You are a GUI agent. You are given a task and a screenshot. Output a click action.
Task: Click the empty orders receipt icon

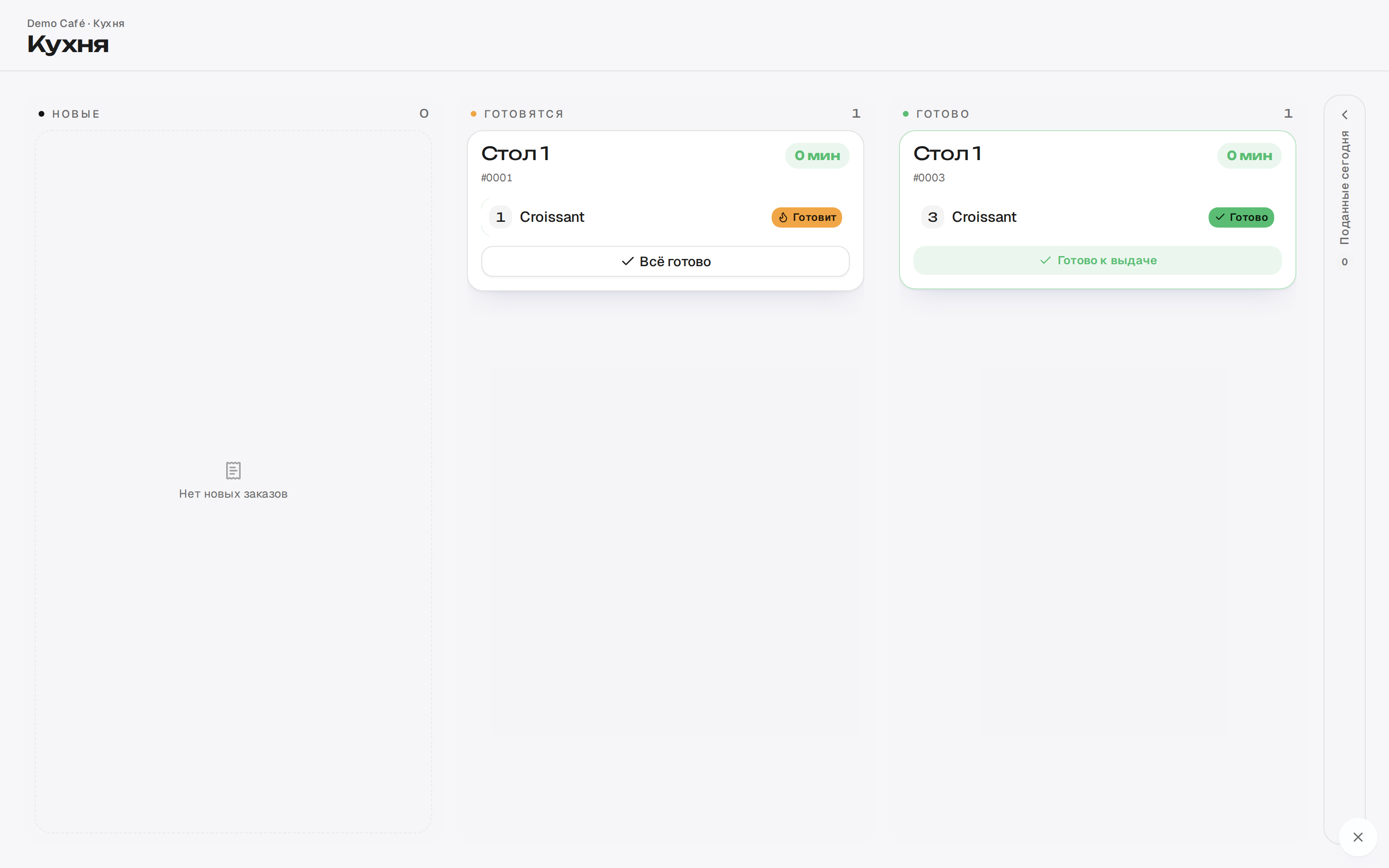(x=233, y=471)
